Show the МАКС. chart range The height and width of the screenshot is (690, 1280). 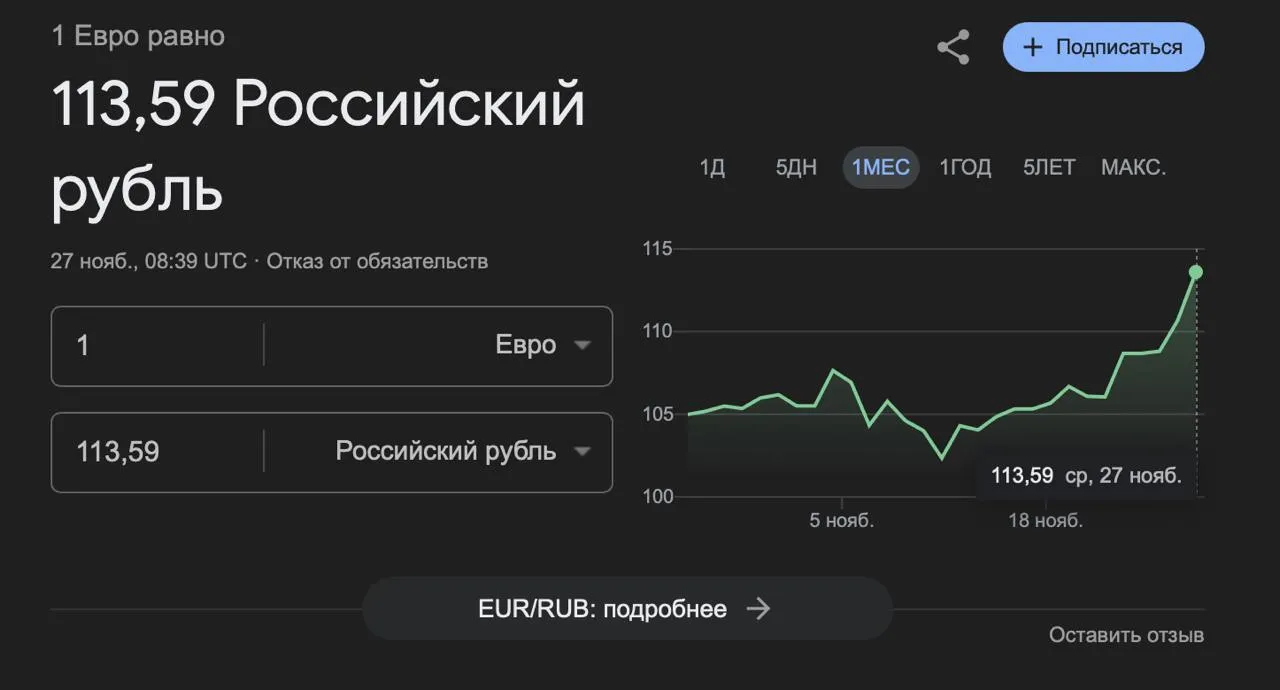tap(1133, 167)
